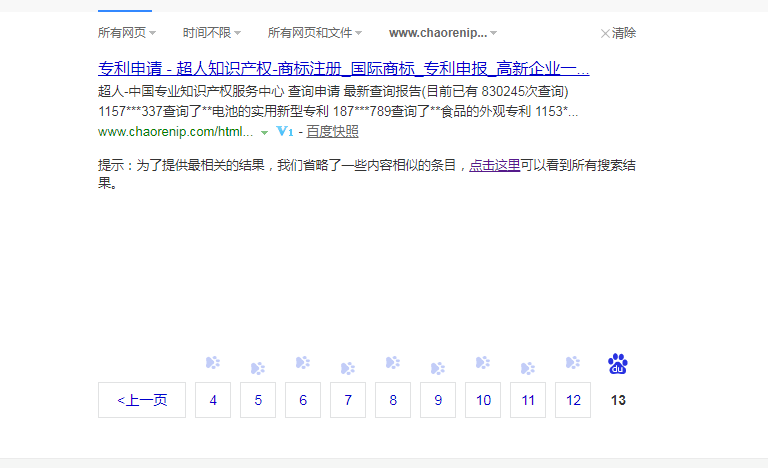
Task: Click the blue Baidu 'du' paw icon
Action: (618, 364)
